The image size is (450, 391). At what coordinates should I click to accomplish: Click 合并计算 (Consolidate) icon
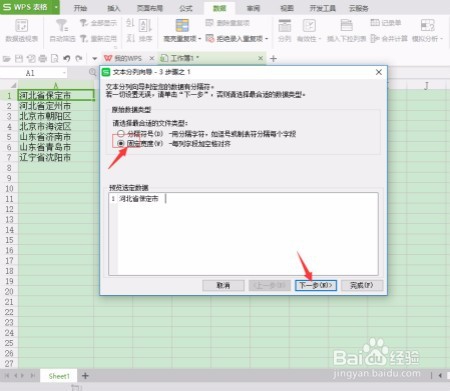click(x=375, y=38)
